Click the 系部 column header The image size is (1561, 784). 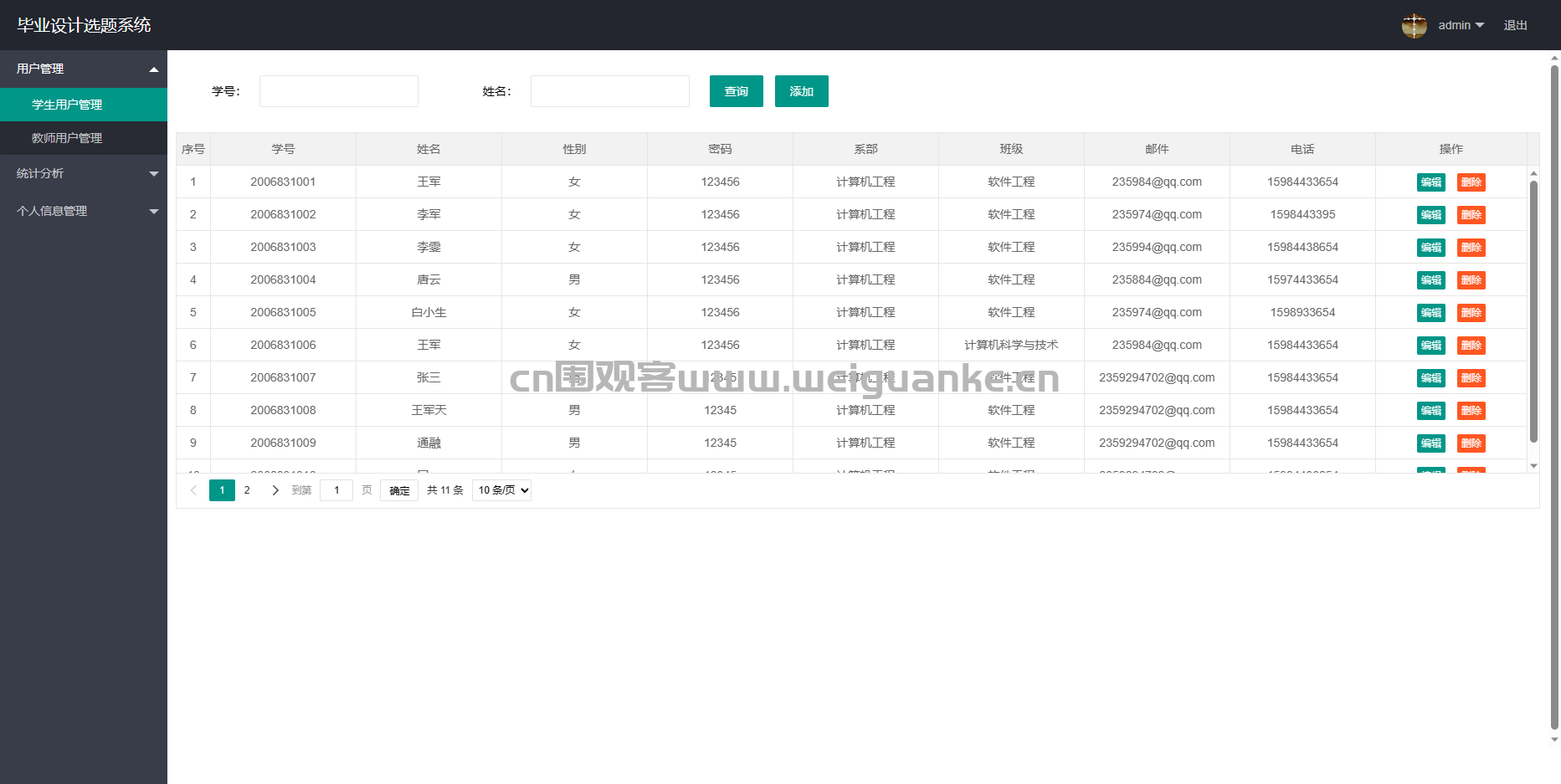tap(865, 149)
